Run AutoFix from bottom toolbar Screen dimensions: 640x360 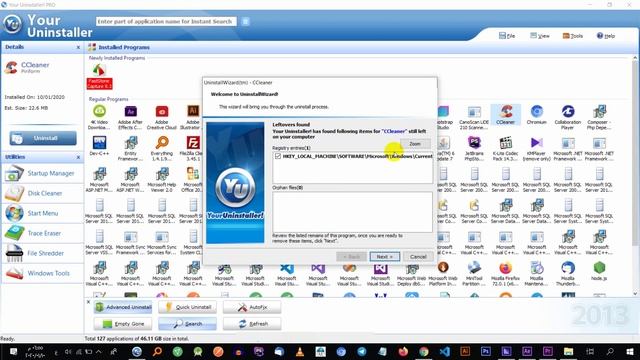click(252, 307)
